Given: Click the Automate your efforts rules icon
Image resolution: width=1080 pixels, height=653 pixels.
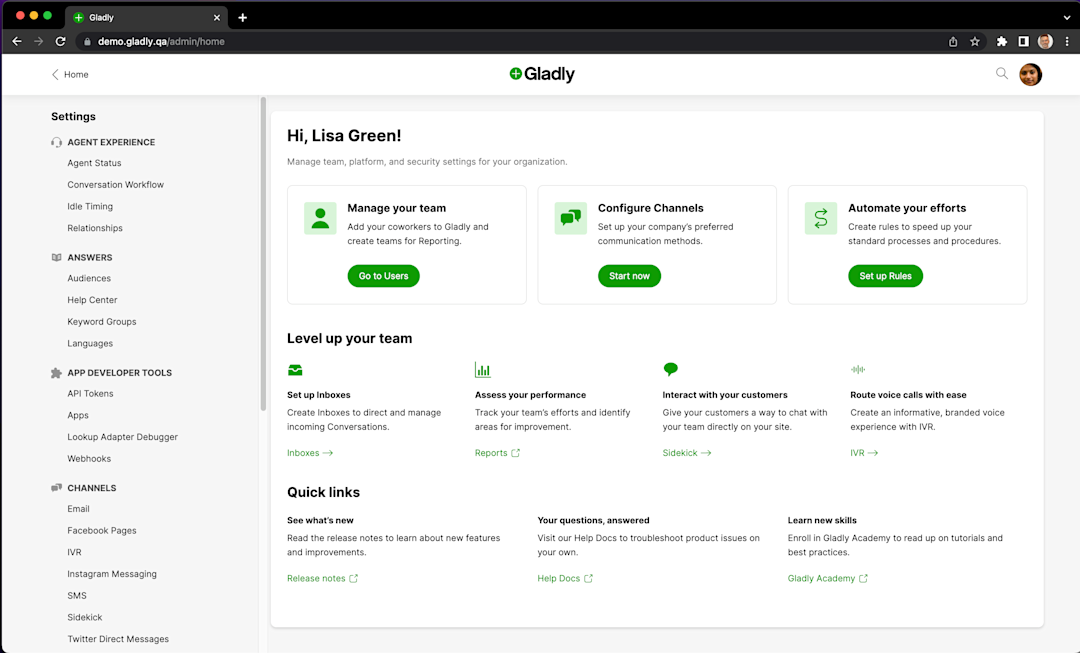Looking at the screenshot, I should coord(820,218).
